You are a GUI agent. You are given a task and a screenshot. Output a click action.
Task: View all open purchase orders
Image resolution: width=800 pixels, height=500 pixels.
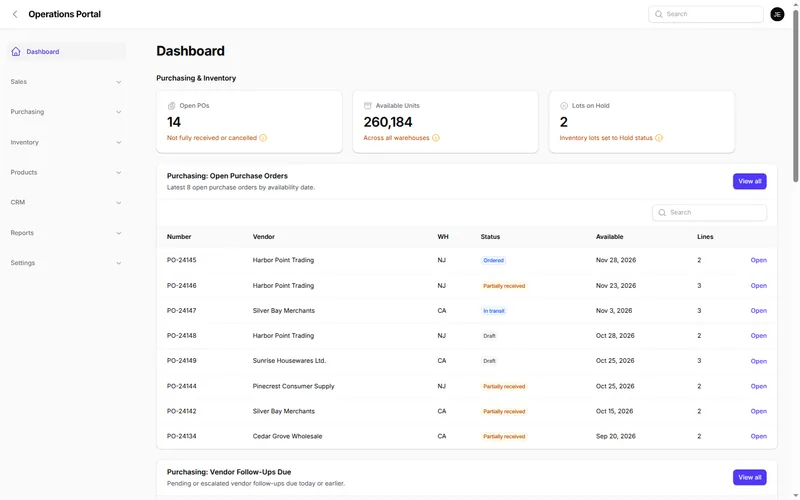pos(749,181)
